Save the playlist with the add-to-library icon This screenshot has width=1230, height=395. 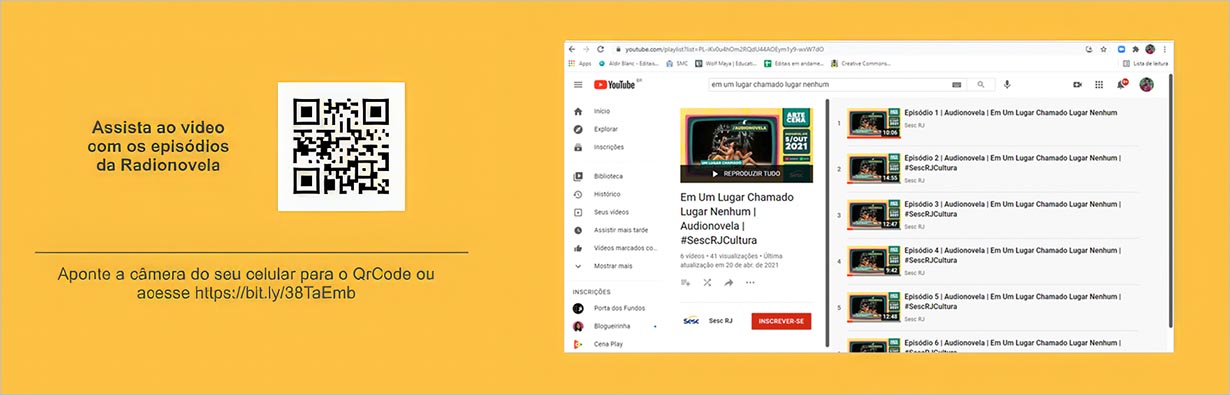pyautogui.click(x=686, y=283)
